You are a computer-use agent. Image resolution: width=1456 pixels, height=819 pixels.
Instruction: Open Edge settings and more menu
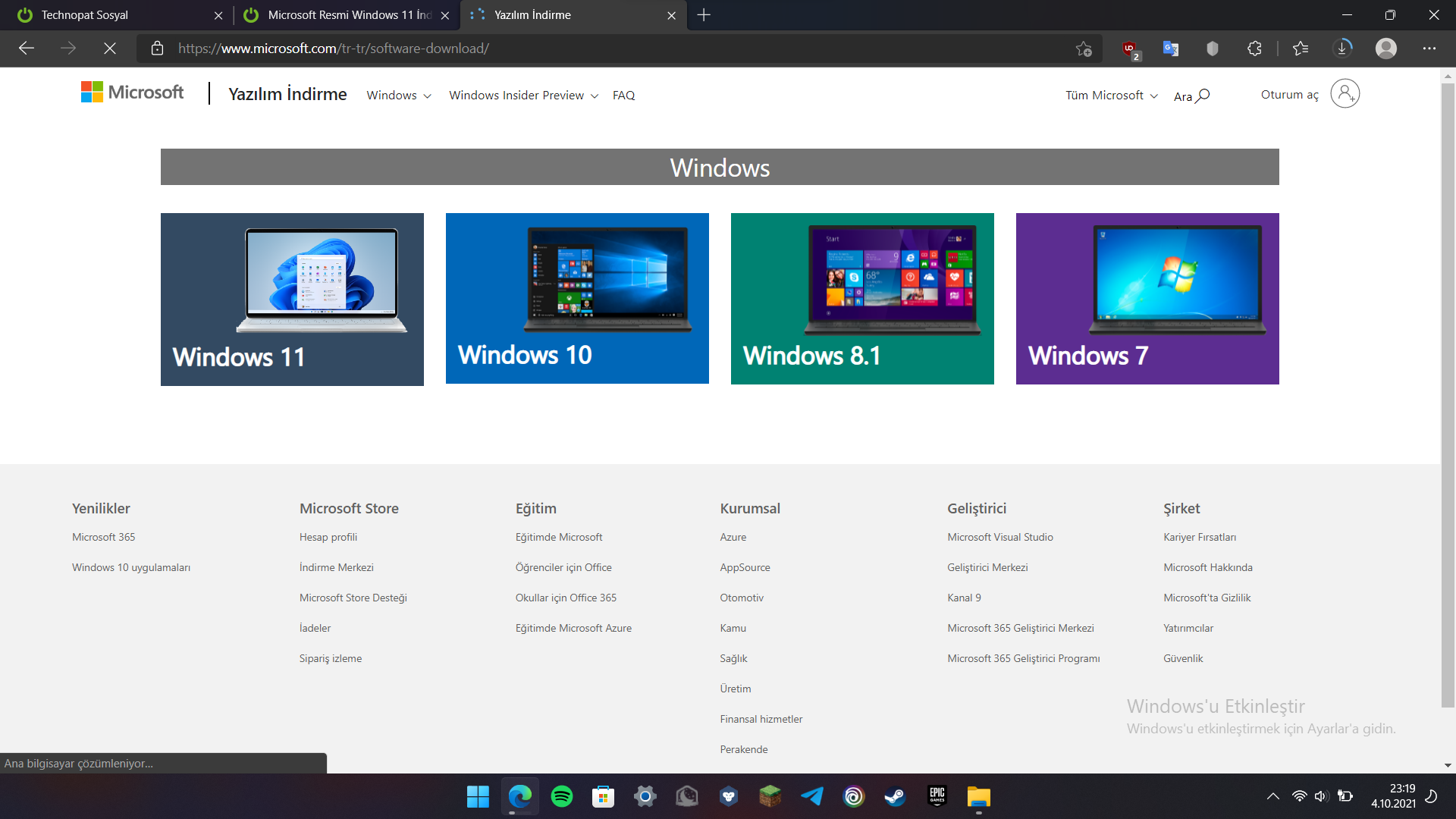click(x=1429, y=49)
